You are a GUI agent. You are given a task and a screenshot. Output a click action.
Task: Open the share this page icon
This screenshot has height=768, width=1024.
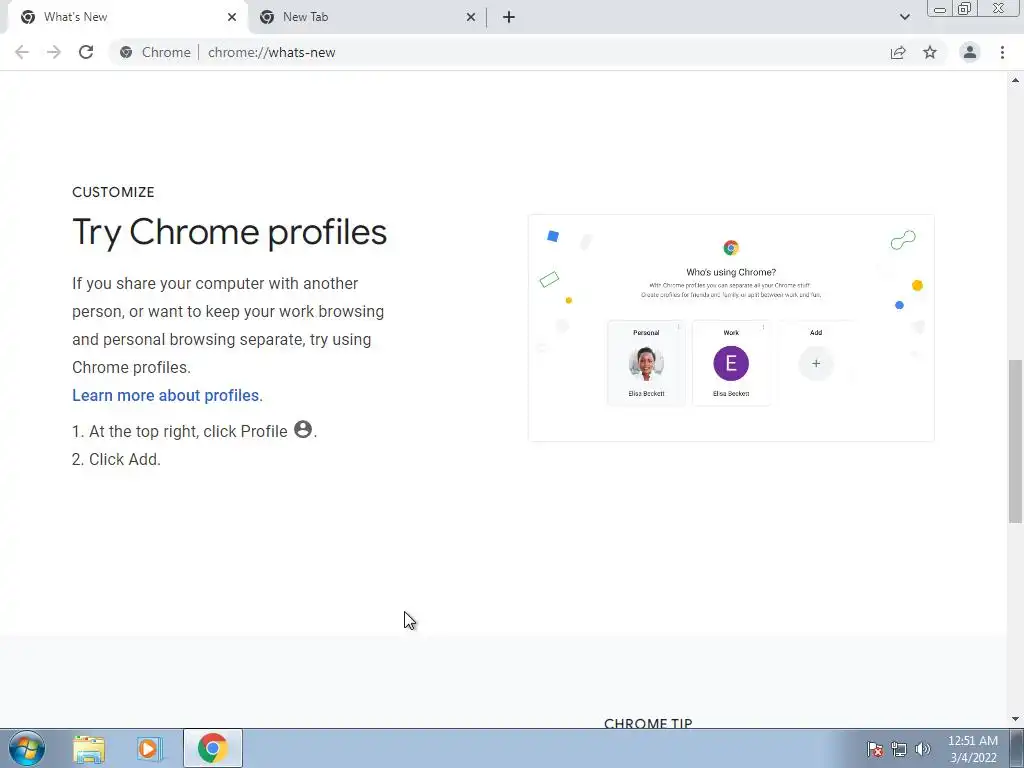pyautogui.click(x=898, y=52)
